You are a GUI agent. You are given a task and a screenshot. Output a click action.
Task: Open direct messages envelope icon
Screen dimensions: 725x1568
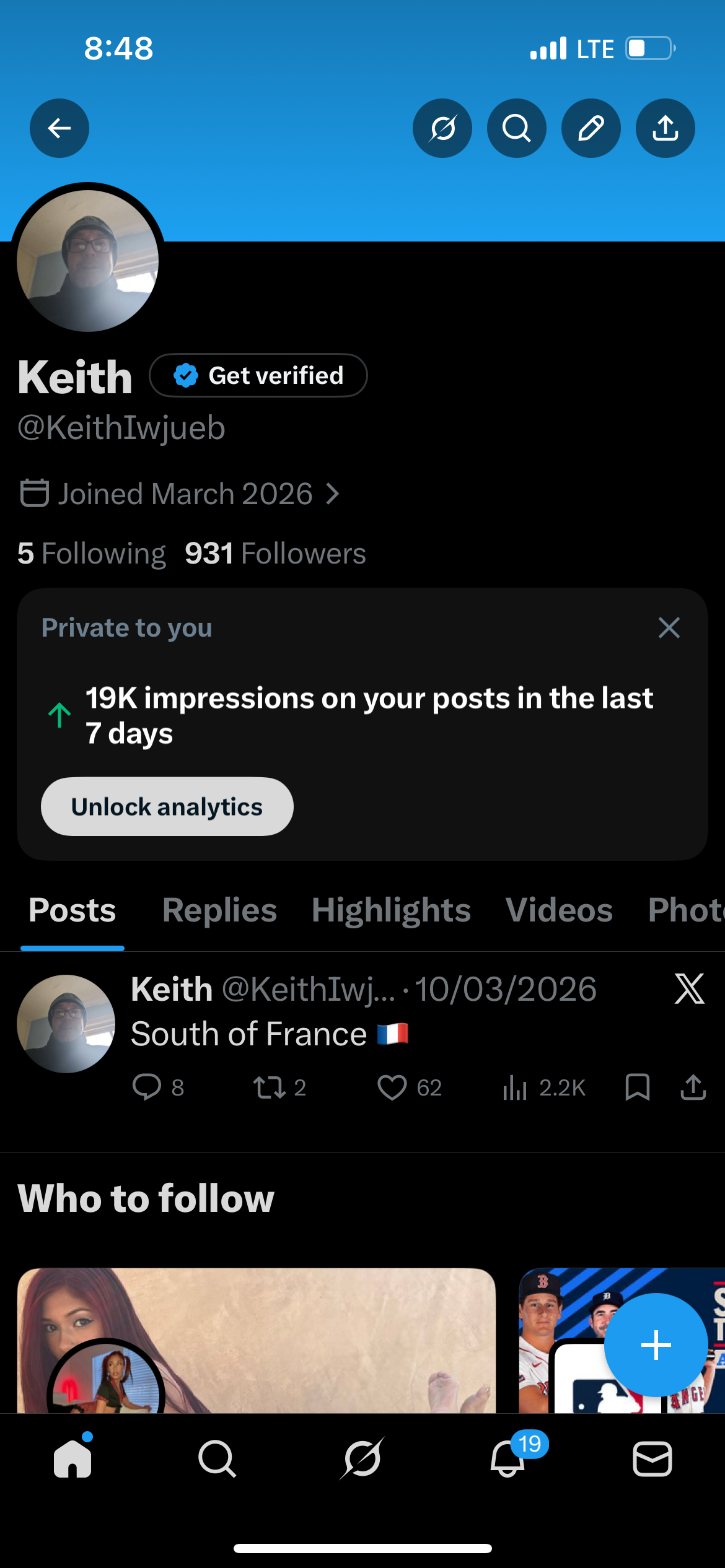point(652,1458)
